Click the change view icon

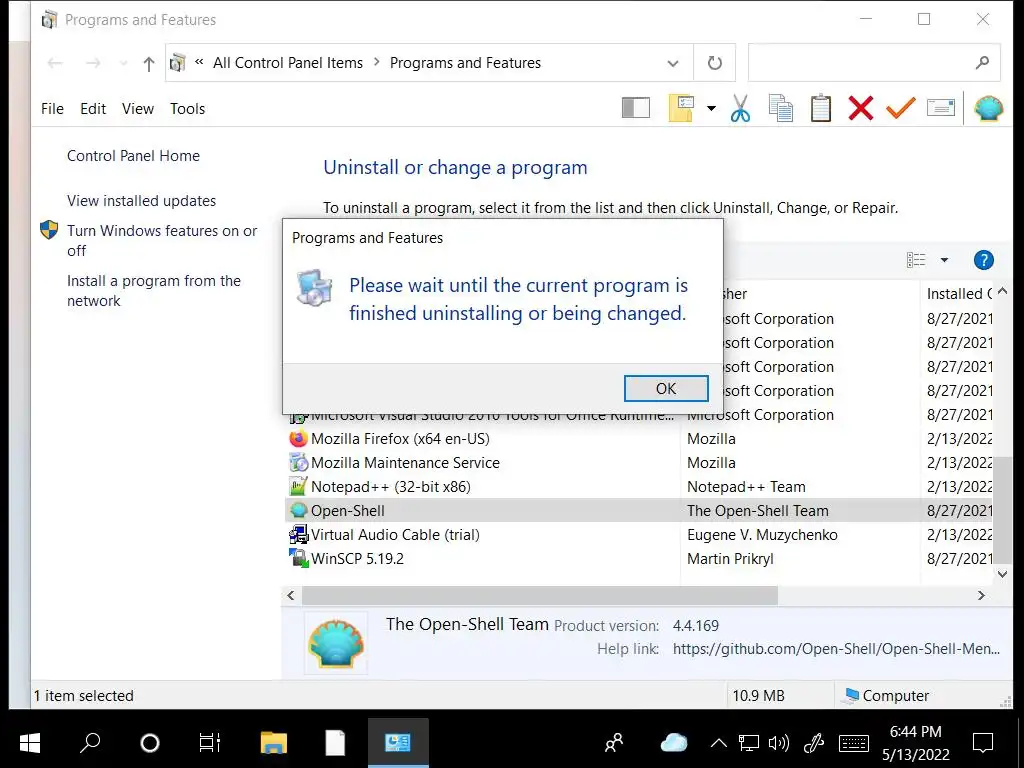[916, 260]
